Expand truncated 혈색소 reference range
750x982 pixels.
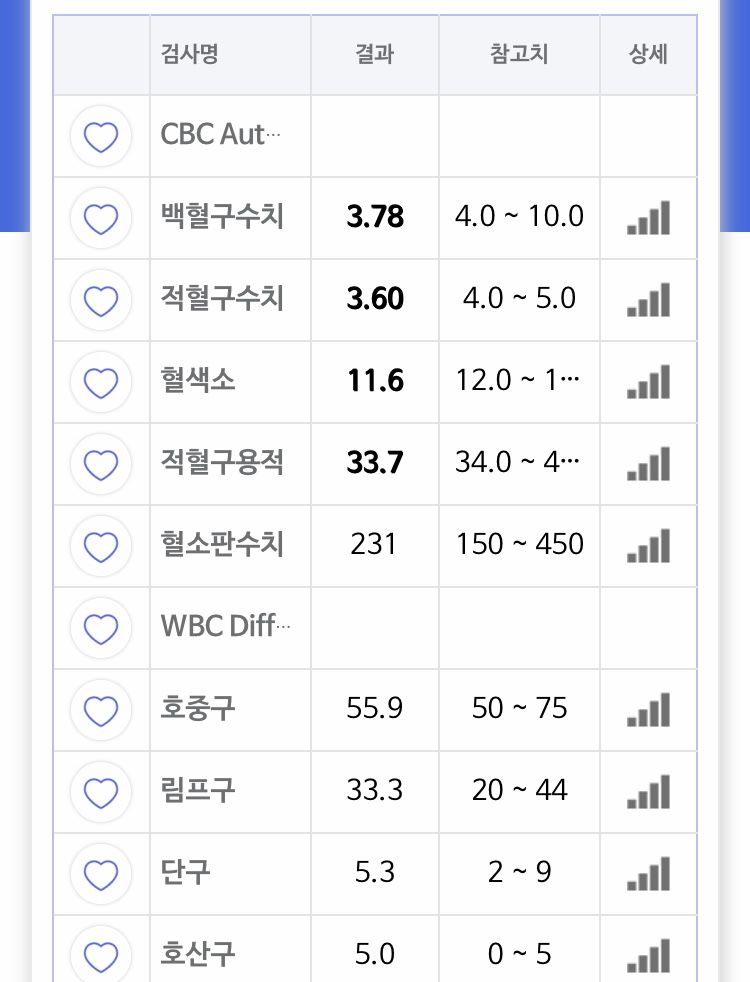[519, 381]
